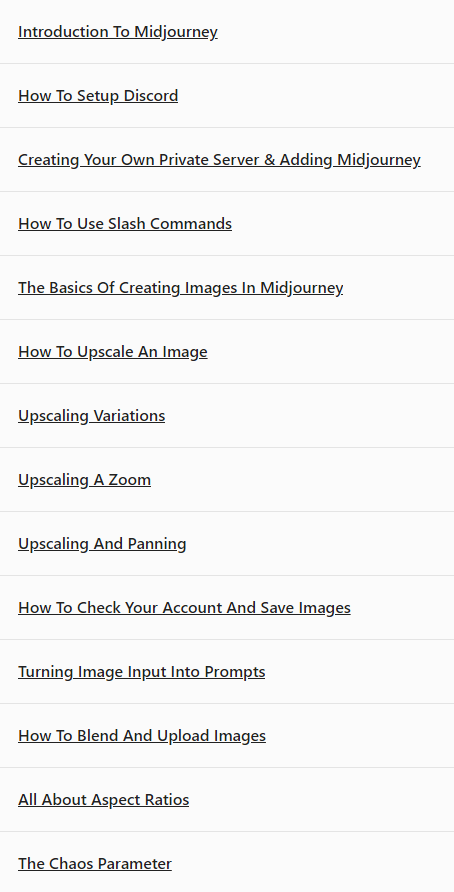Open the Introduction To Midjourney lesson
The width and height of the screenshot is (454, 892).
(x=118, y=32)
